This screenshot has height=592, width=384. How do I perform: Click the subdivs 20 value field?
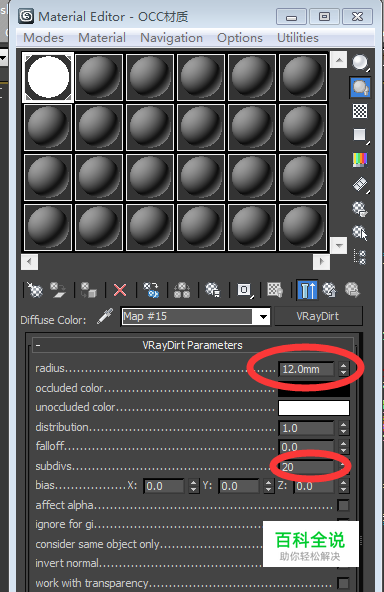pos(307,467)
